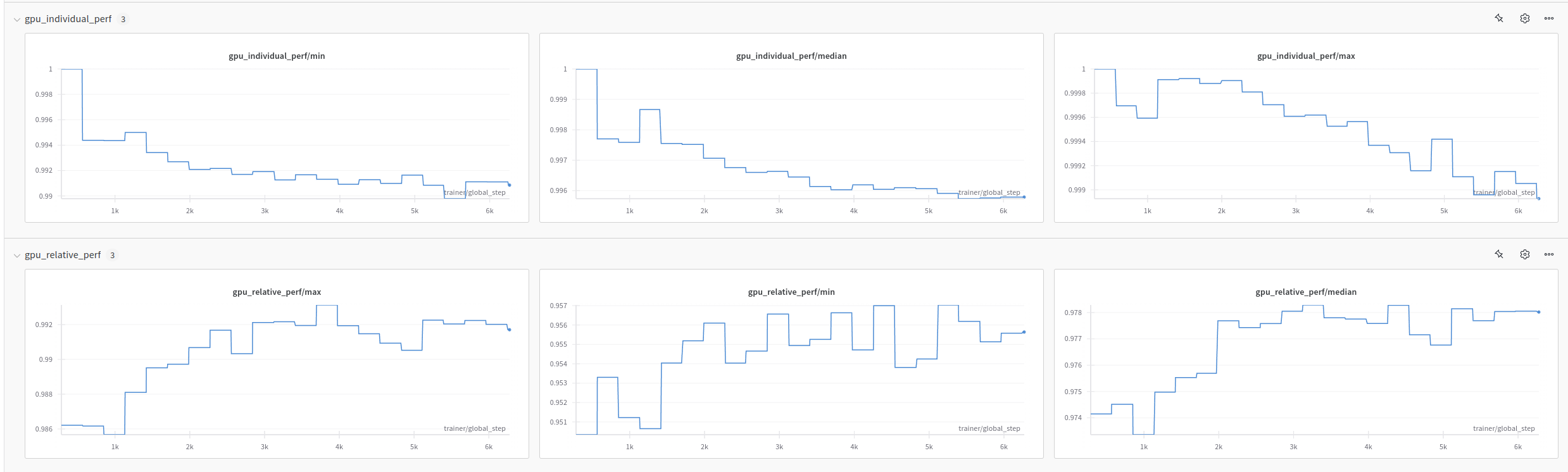The width and height of the screenshot is (1568, 472).
Task: Click trainer/global_step axis label in gpu_individual_perf/min chart
Action: [475, 192]
